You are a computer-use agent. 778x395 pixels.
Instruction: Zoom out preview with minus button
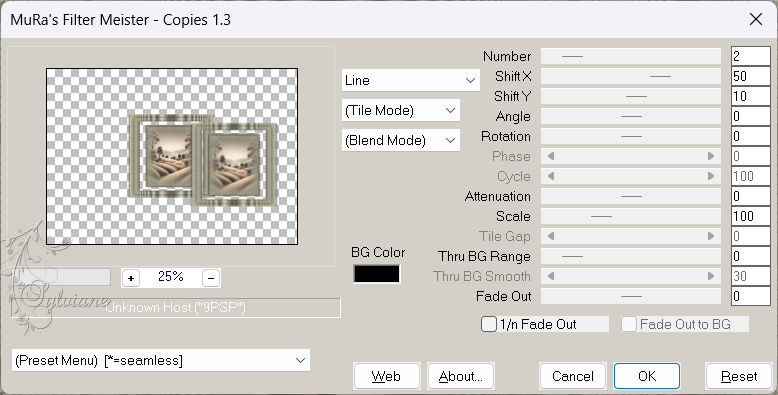point(211,278)
